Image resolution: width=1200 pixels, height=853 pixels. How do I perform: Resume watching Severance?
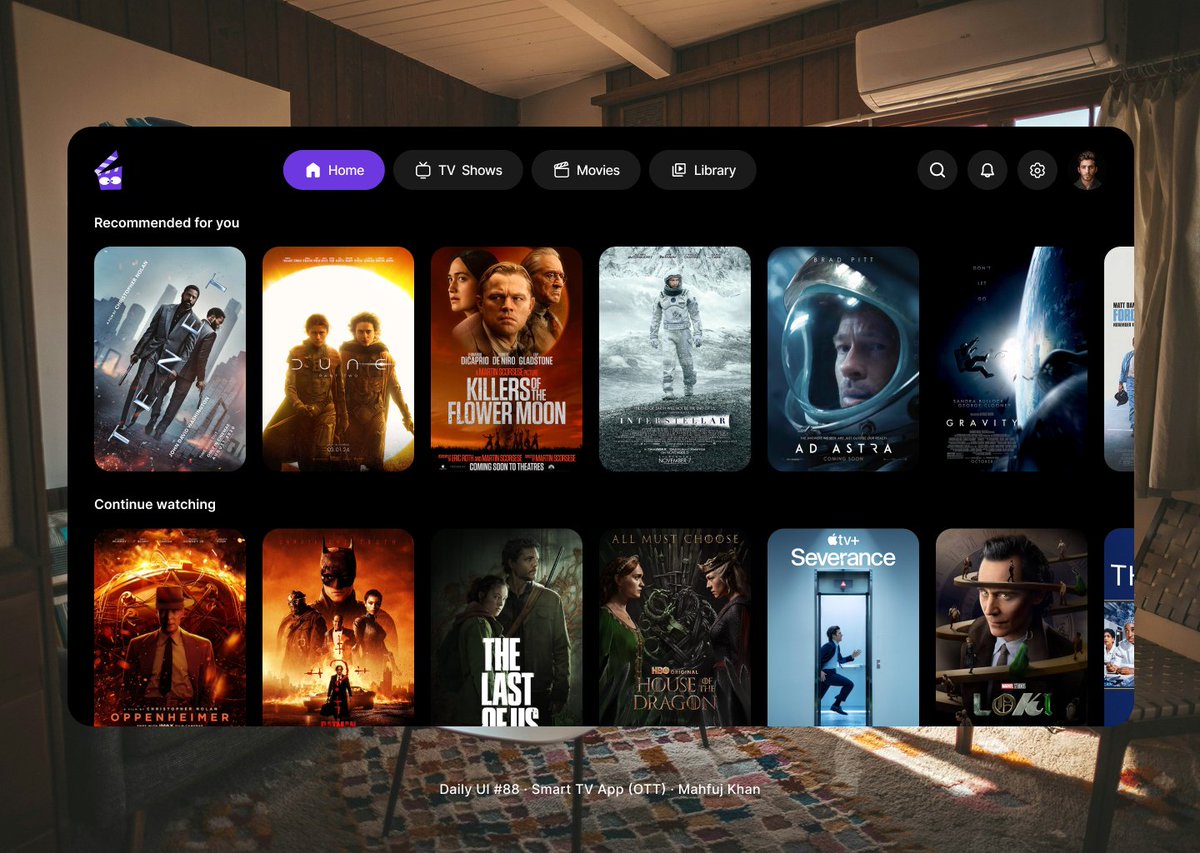pos(843,627)
